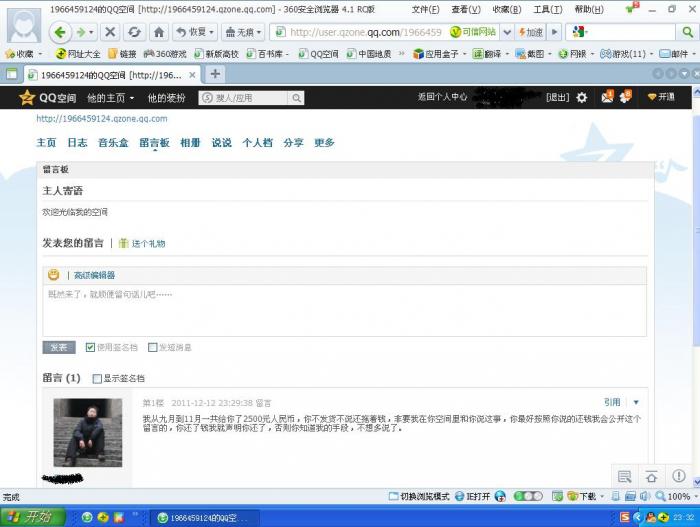Click the browser Back arrow button

click(60, 32)
